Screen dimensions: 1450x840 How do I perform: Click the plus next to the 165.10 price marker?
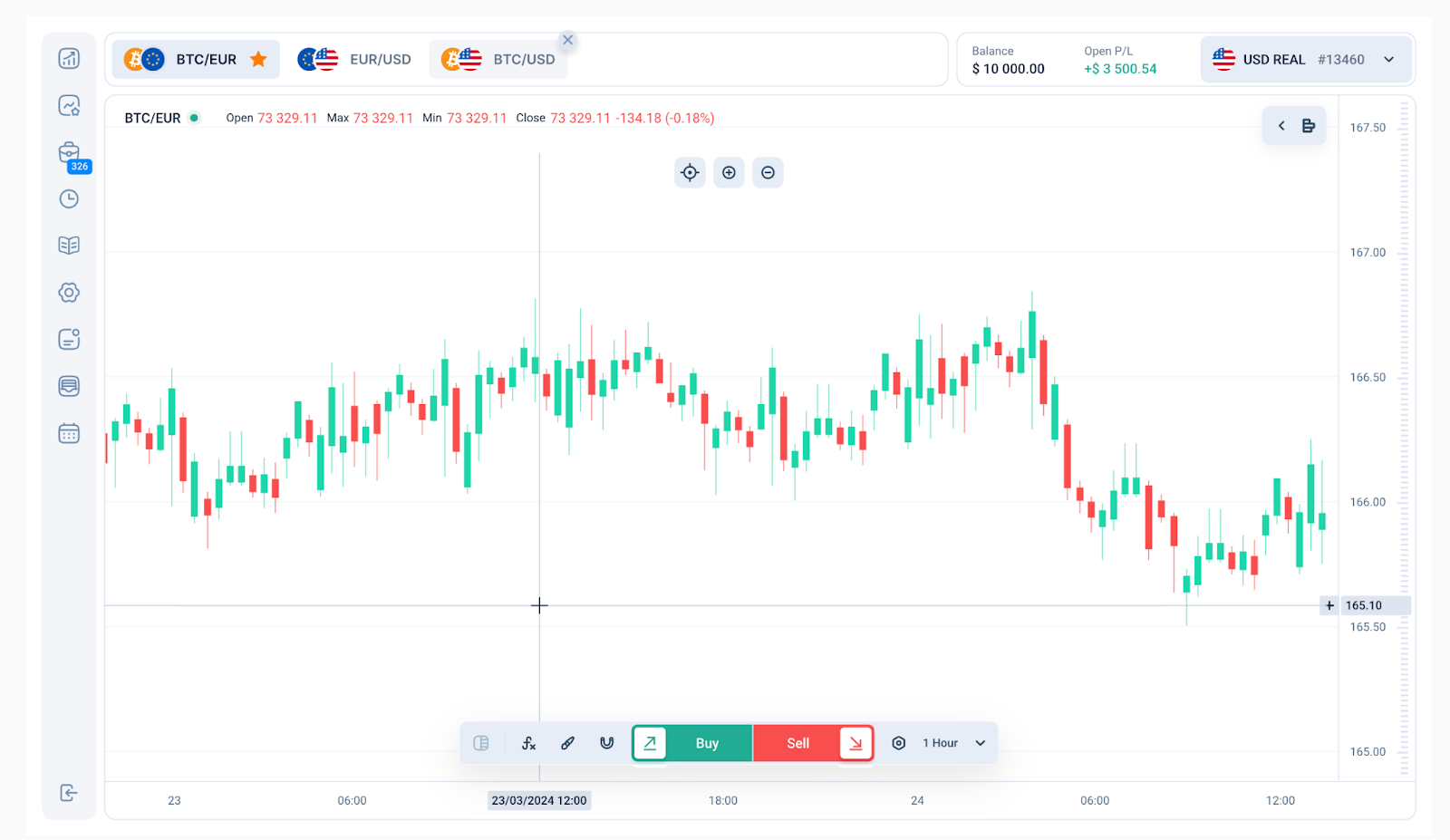[1329, 604]
